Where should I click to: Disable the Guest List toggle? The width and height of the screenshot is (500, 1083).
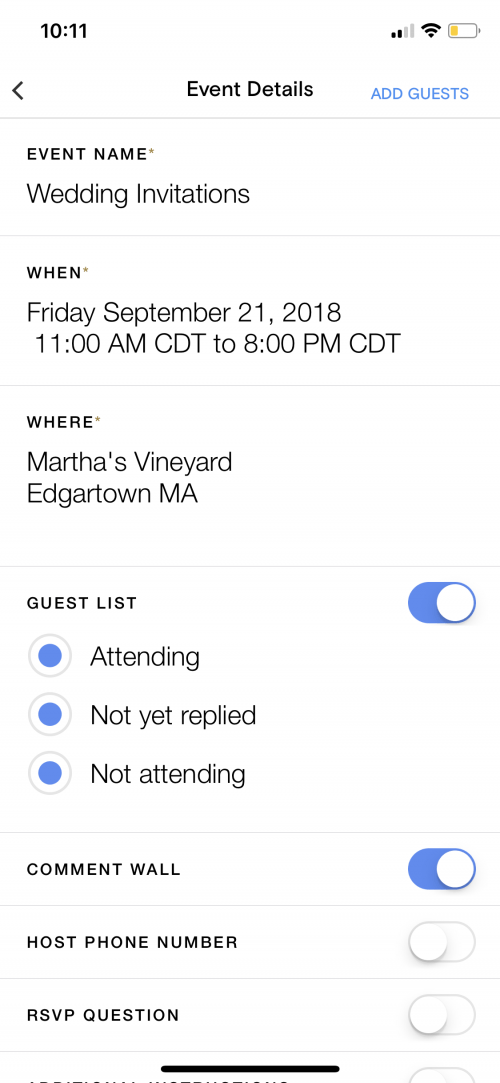[442, 602]
